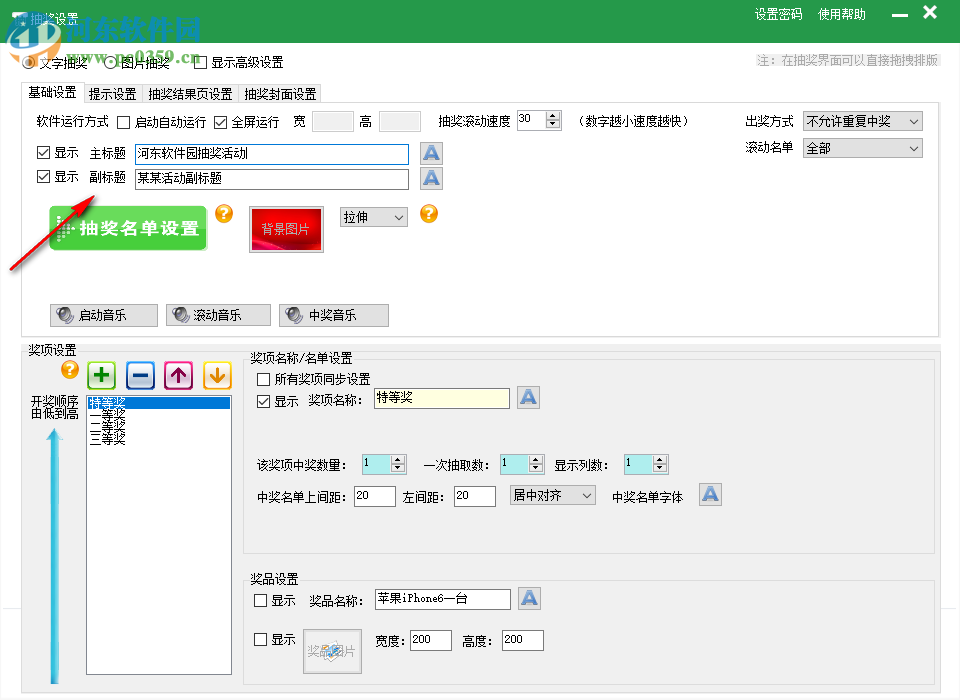Click the green plus icon to add prize
The image size is (960, 700).
100,375
